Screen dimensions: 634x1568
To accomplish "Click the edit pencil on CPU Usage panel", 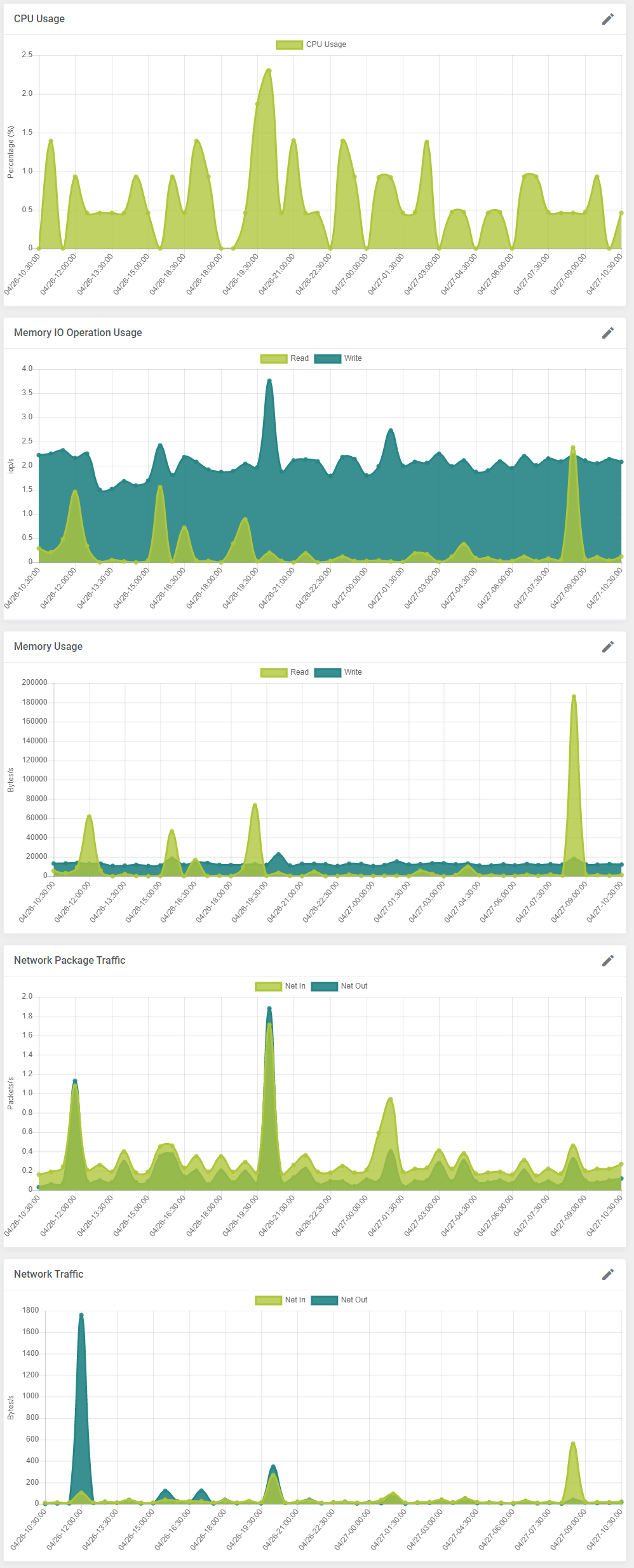I will tap(608, 19).
